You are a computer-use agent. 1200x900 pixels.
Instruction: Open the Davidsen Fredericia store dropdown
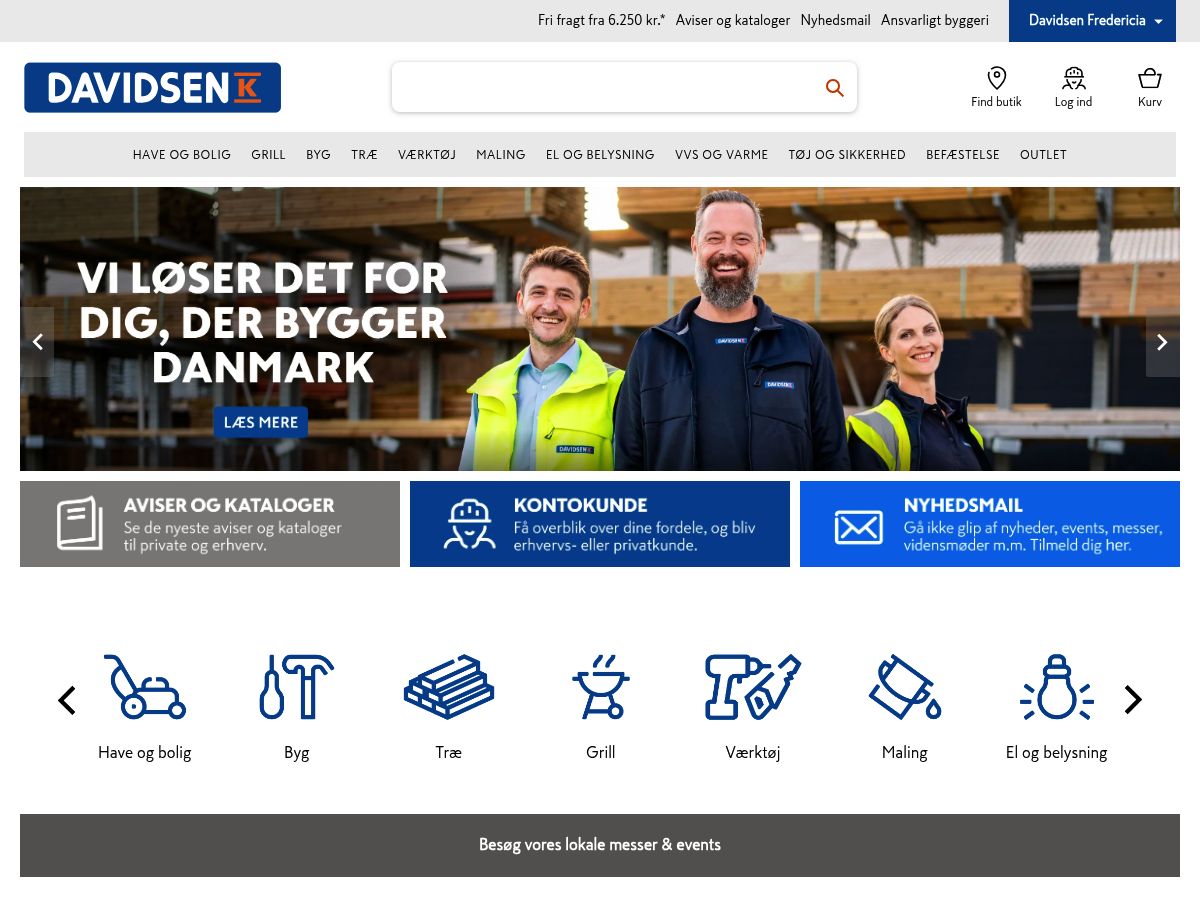(1092, 21)
